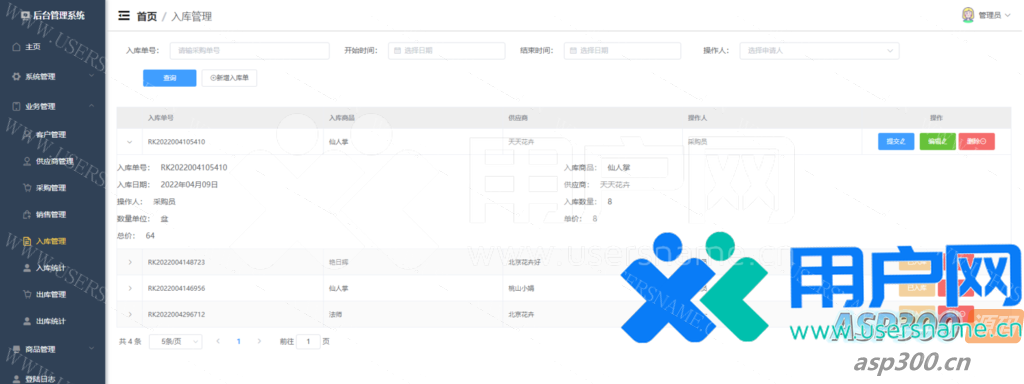Screen dimensions: 1024x384
Task: Expand row RK2022004148723 details
Action: pos(129,262)
